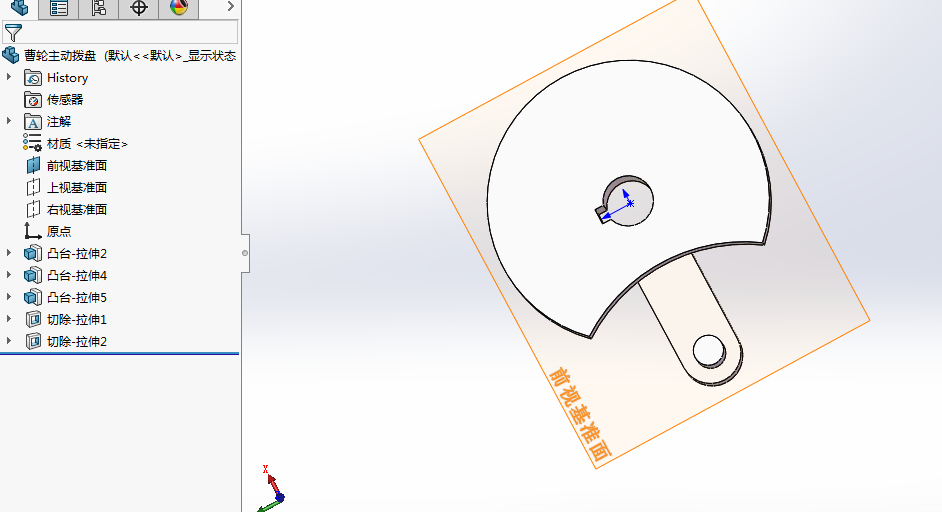Screen dimensions: 942x512
Task: Select the 右视基准面 plane icon
Action: (x=33, y=209)
